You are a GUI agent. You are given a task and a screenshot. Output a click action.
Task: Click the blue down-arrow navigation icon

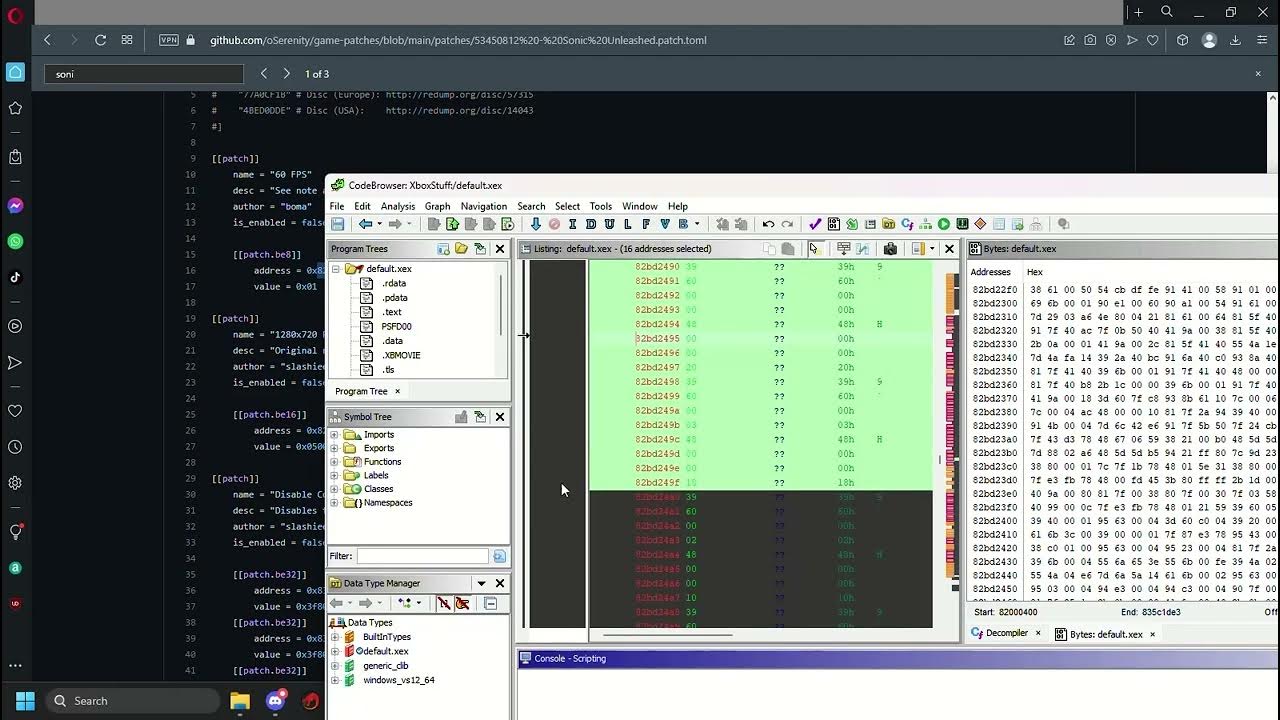point(535,225)
